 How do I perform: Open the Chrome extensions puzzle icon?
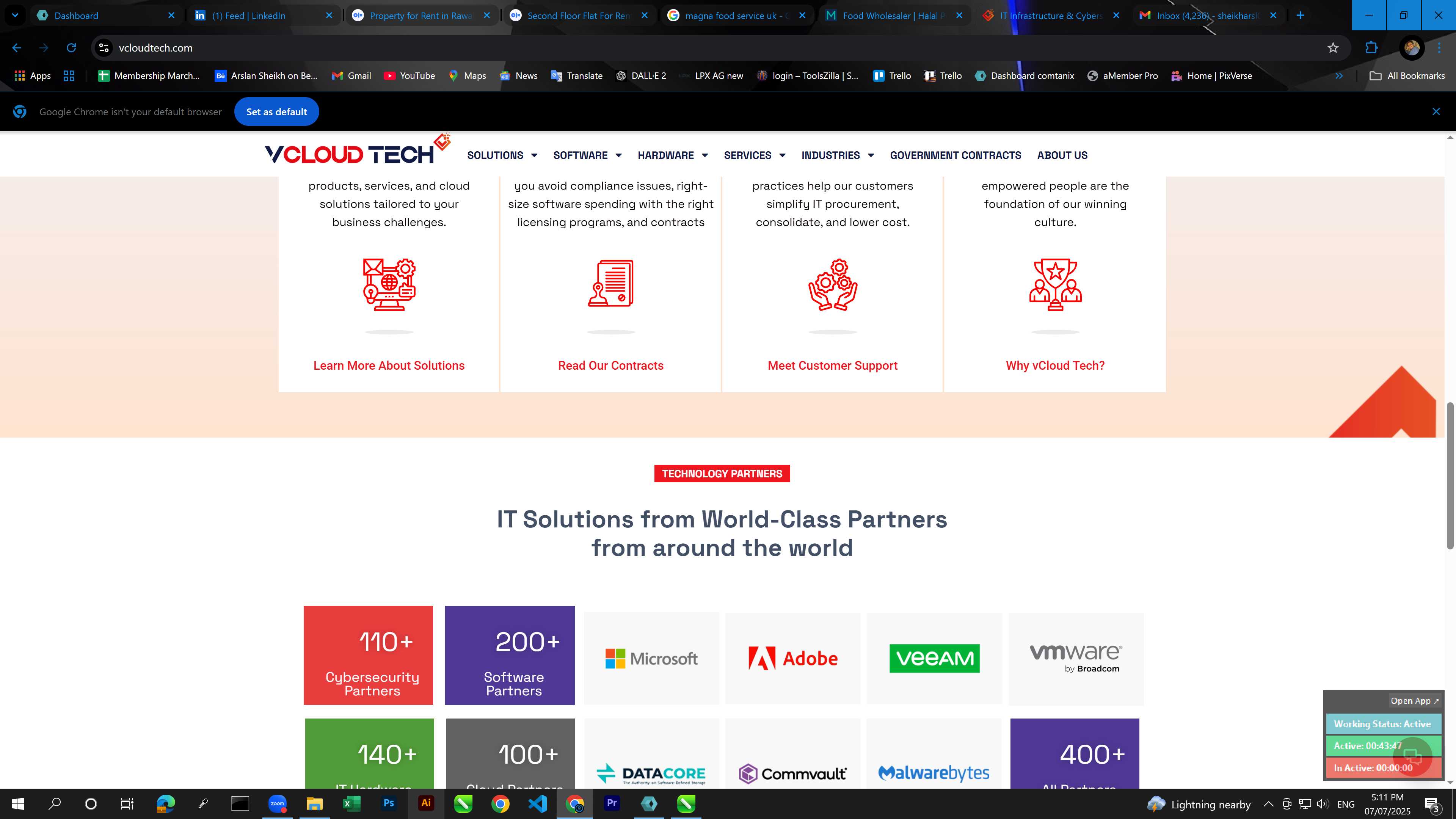coord(1371,48)
